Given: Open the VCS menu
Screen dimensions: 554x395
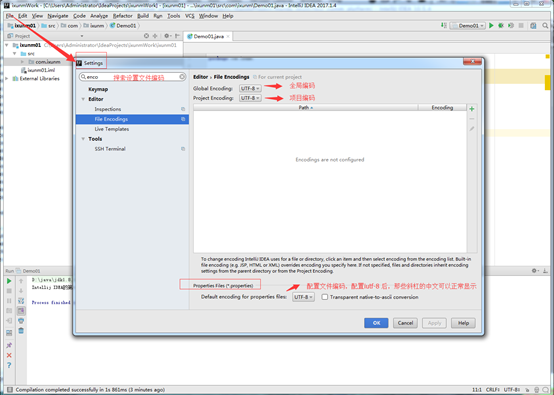Looking at the screenshot, I should [x=190, y=16].
